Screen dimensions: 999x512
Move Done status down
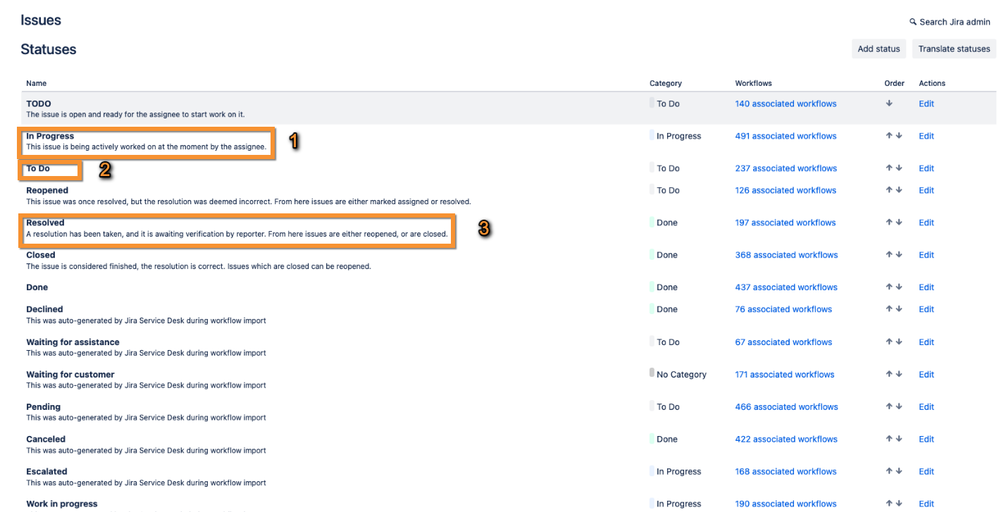click(x=899, y=287)
